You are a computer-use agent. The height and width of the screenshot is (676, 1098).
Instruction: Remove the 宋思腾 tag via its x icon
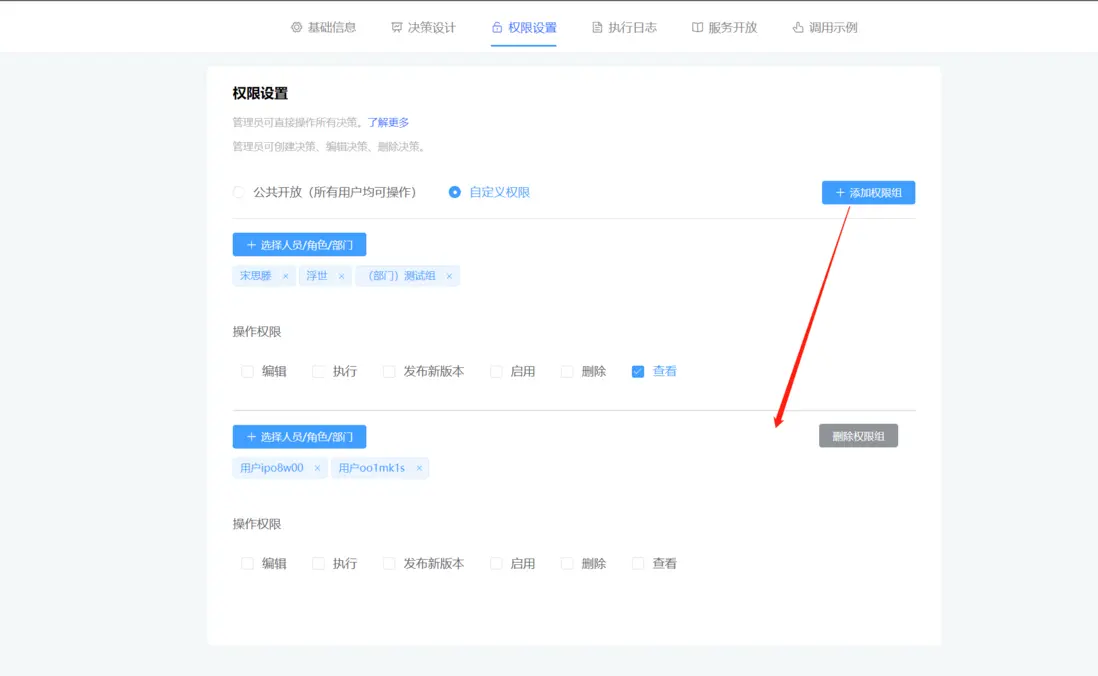click(x=285, y=275)
